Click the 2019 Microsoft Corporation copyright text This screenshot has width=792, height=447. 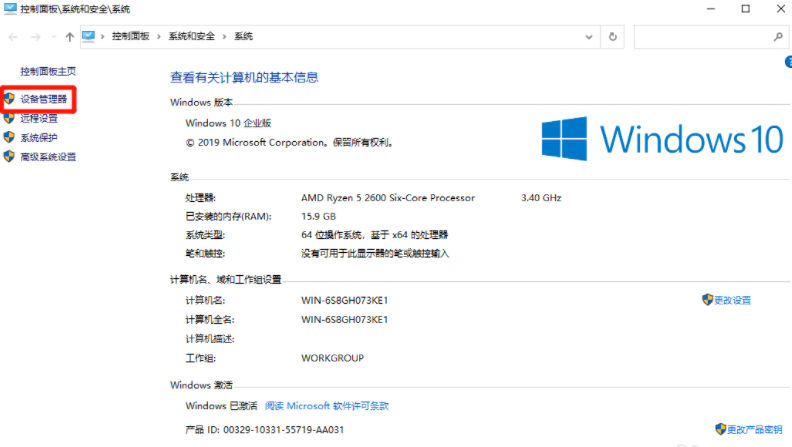[x=289, y=143]
